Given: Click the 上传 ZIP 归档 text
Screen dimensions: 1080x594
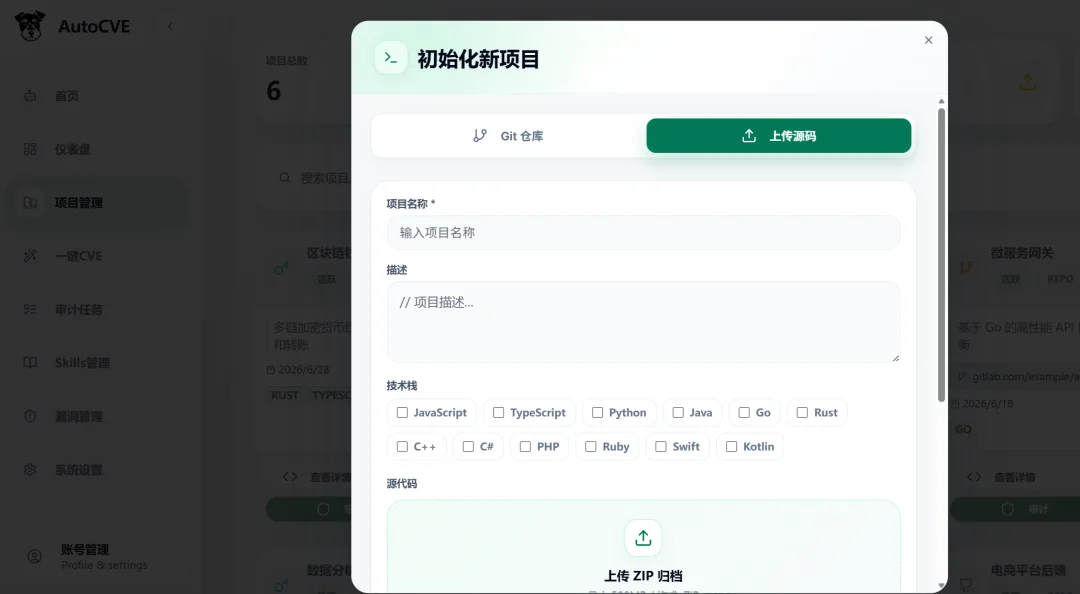Looking at the screenshot, I should click(x=643, y=576).
